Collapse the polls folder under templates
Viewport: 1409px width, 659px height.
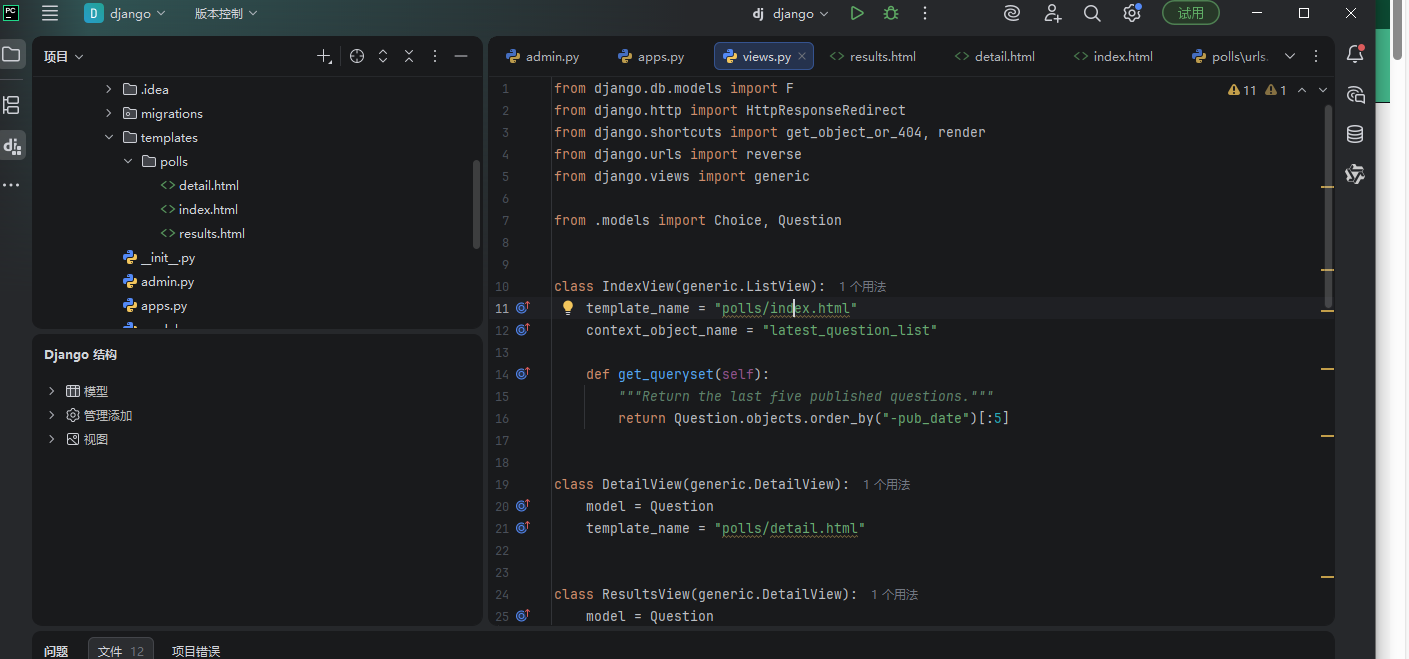coord(128,161)
